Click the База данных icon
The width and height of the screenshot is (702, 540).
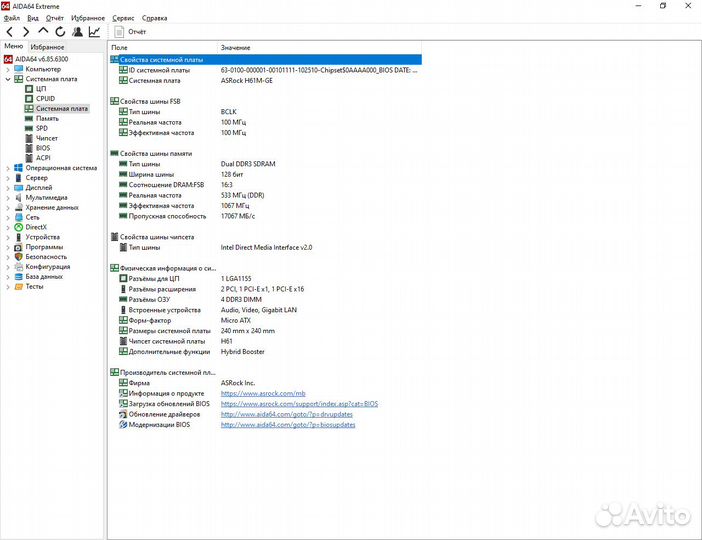[x=18, y=277]
